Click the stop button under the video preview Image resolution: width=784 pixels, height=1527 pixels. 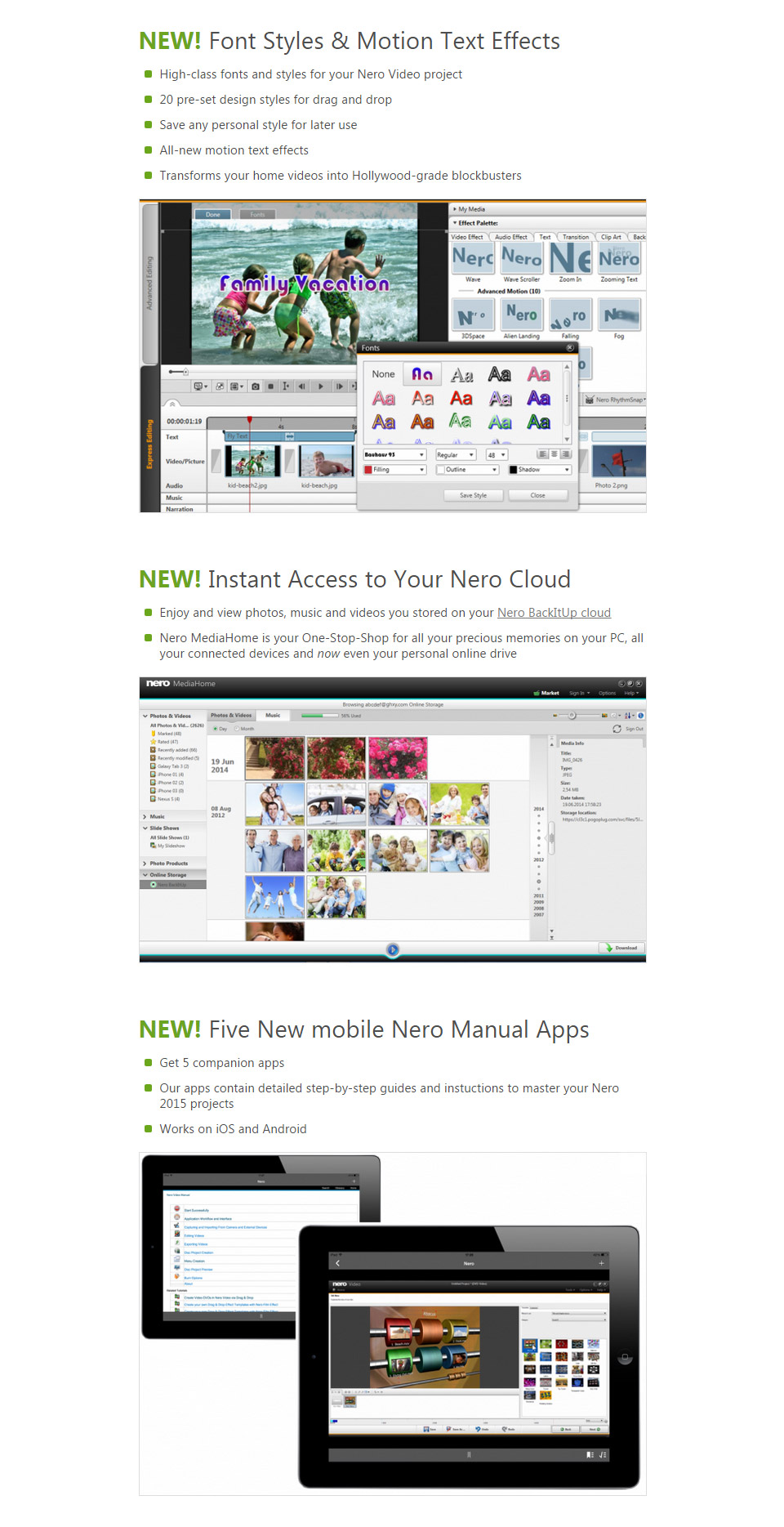271,386
